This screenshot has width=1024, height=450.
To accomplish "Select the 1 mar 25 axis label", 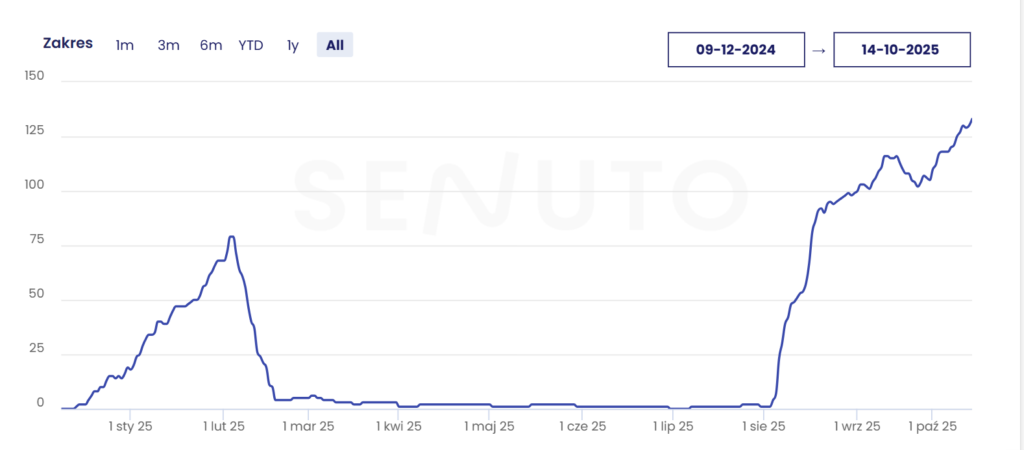I will [x=309, y=427].
